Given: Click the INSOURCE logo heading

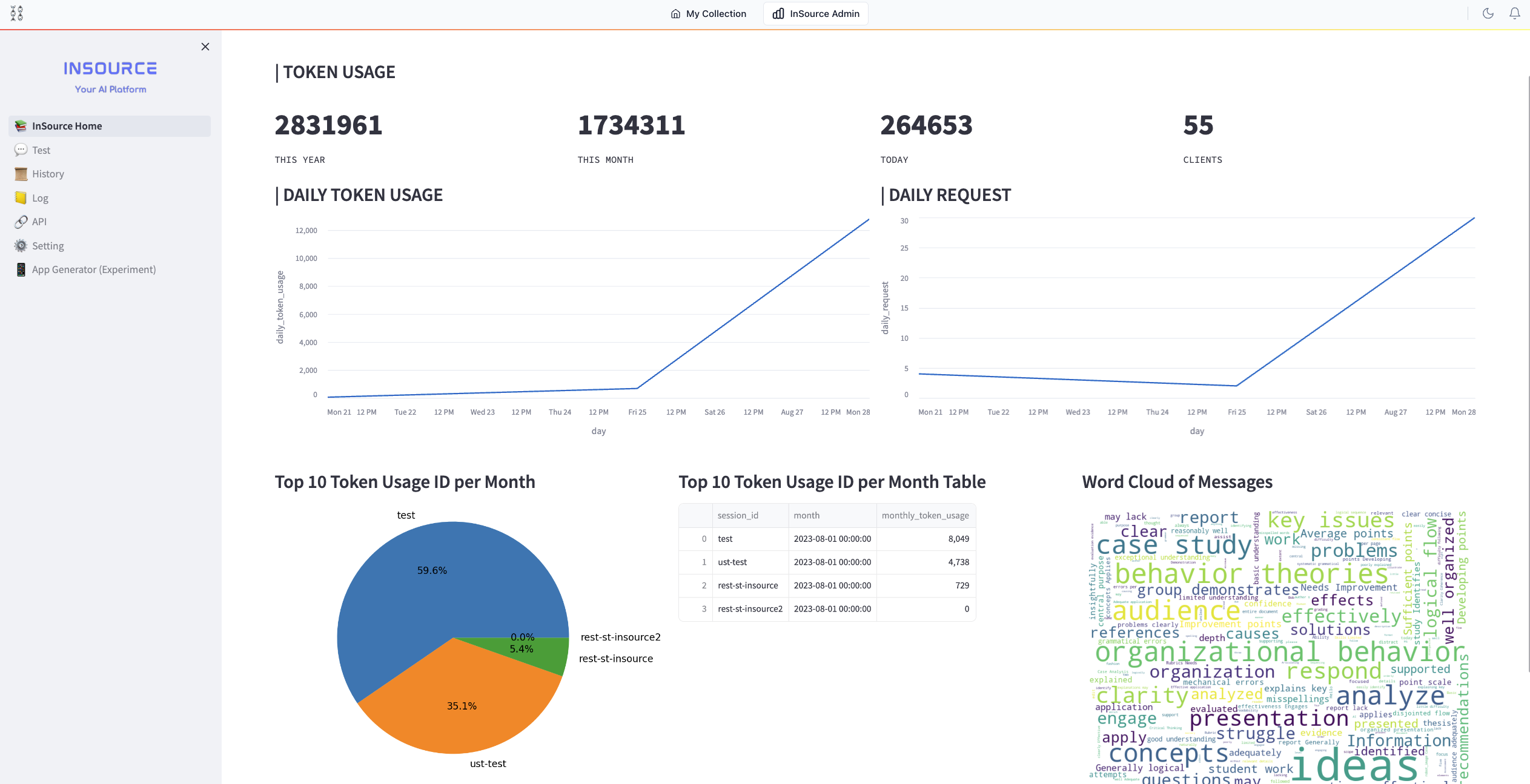Looking at the screenshot, I should click(110, 68).
